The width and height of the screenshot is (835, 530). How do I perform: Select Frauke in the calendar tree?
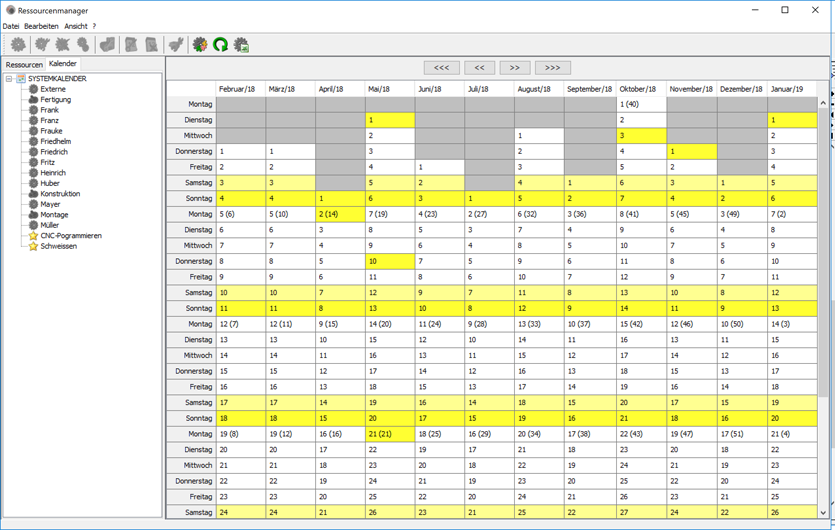tap(51, 131)
